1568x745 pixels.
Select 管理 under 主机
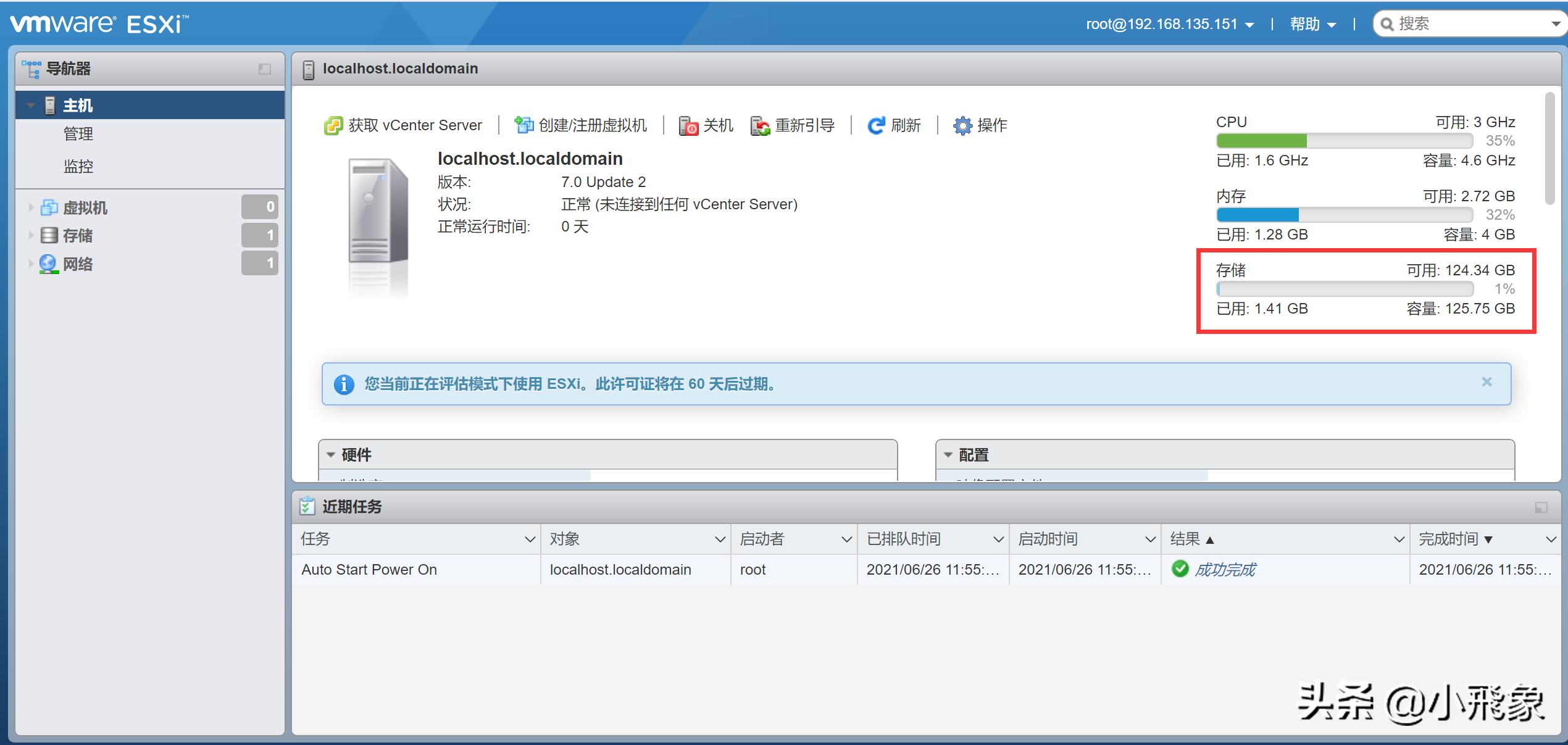pyautogui.click(x=79, y=134)
